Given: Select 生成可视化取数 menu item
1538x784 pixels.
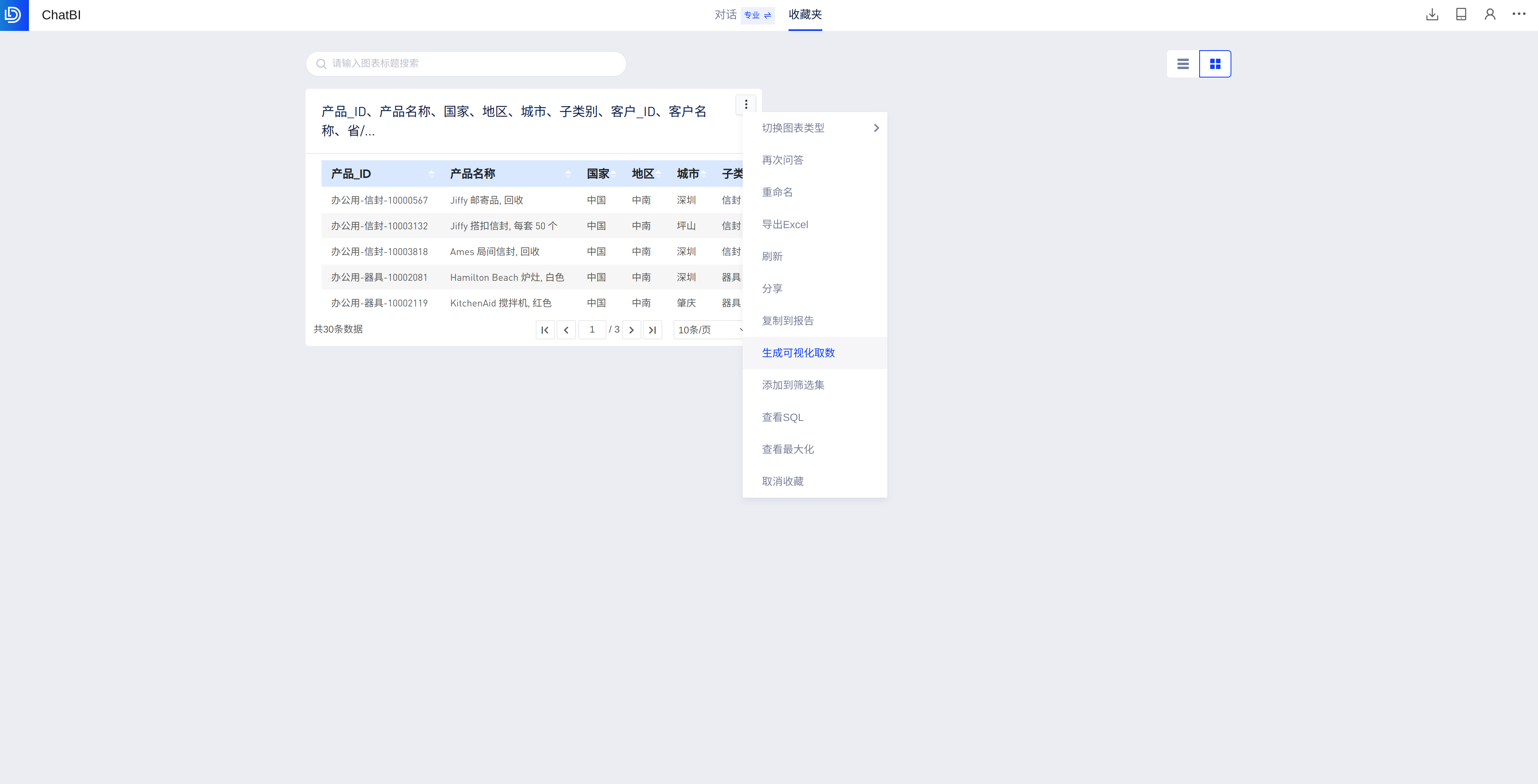Looking at the screenshot, I should click(x=798, y=353).
